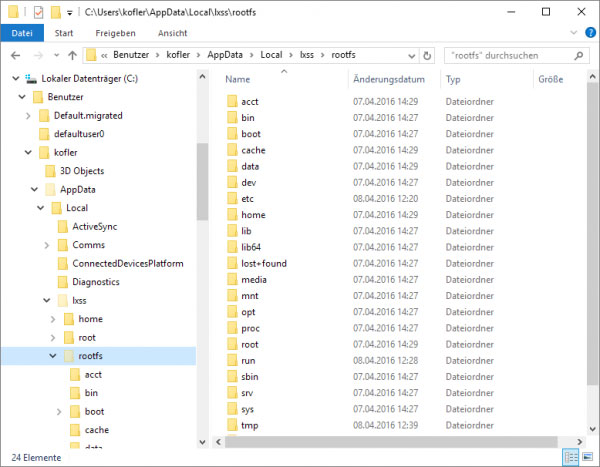
Task: Refresh the rootfs folder view
Action: pos(427,56)
